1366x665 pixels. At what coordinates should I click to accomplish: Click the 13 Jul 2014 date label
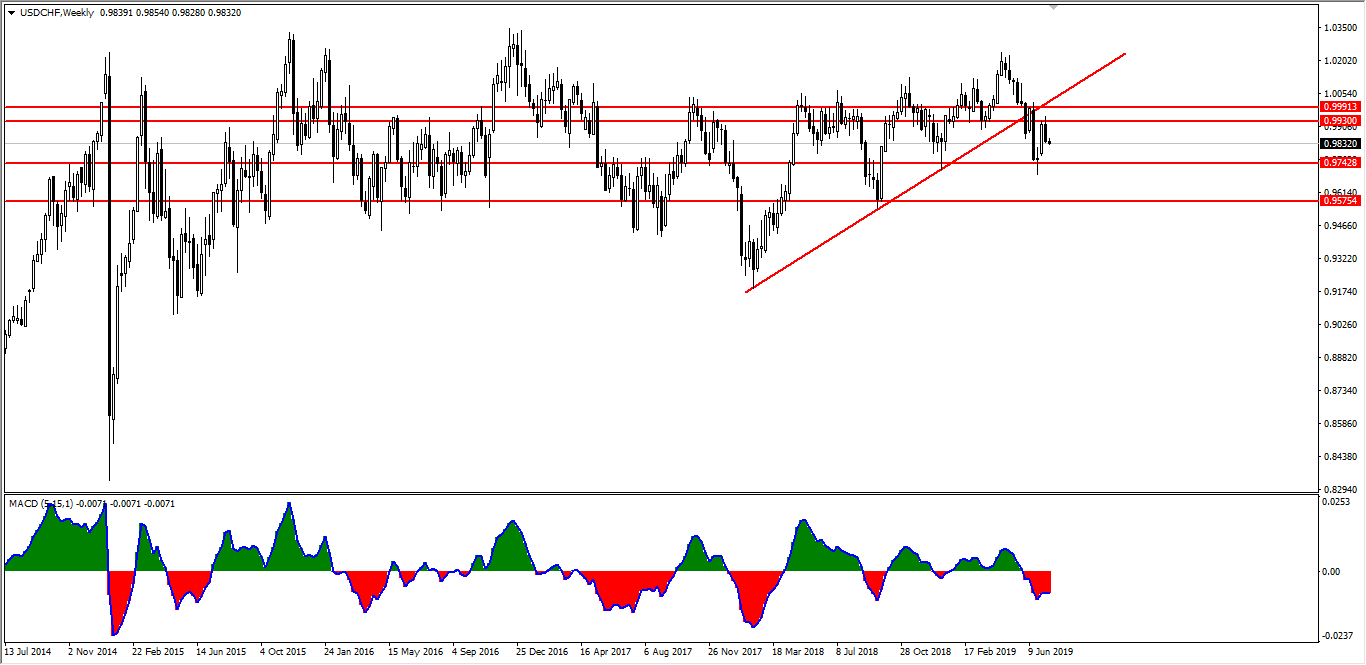tap(29, 652)
